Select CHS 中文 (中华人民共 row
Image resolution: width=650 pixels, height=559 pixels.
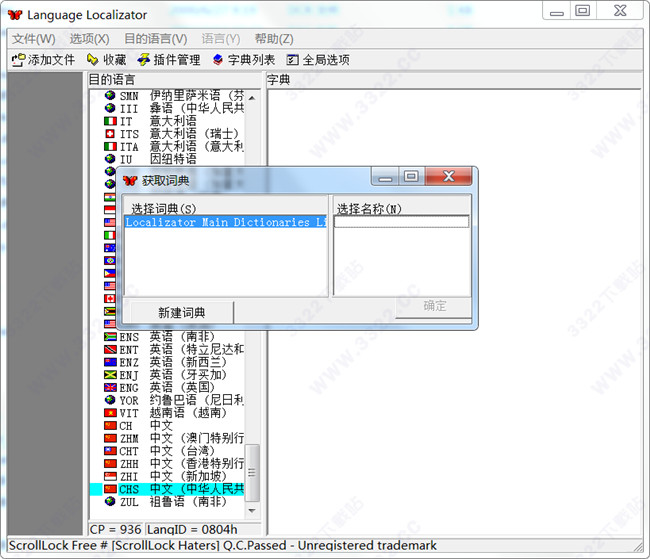[167, 489]
